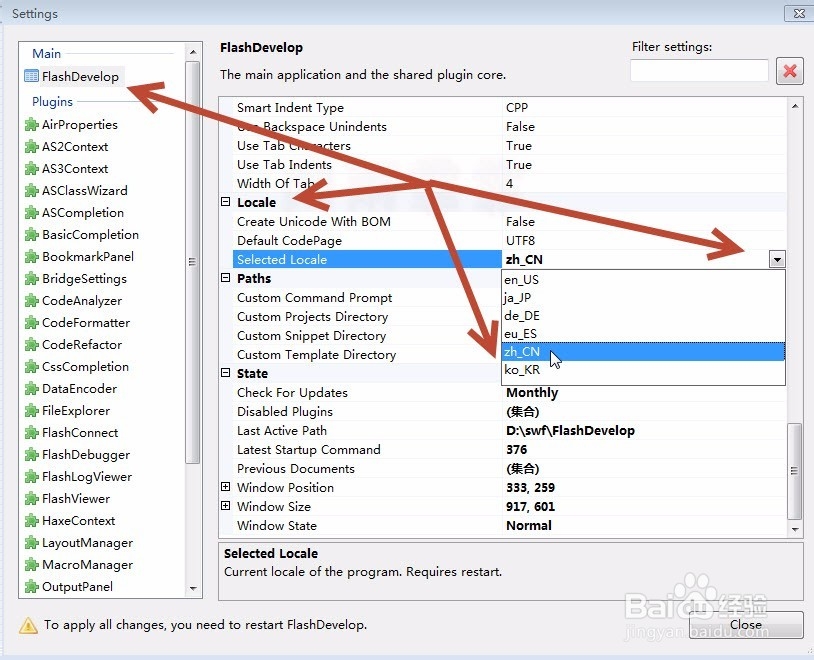This screenshot has width=814, height=660.
Task: Click plugin list scrollbar down arrow
Action: point(193,588)
